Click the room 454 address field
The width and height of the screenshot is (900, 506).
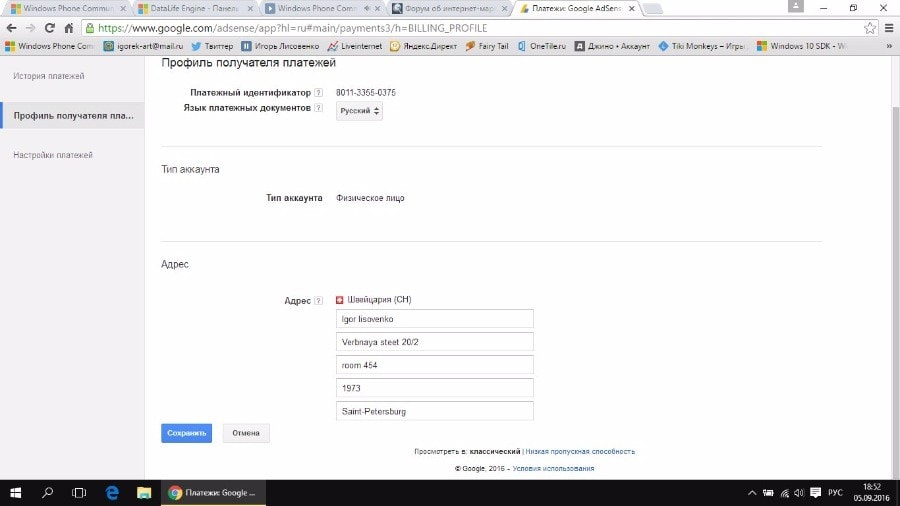pos(435,365)
